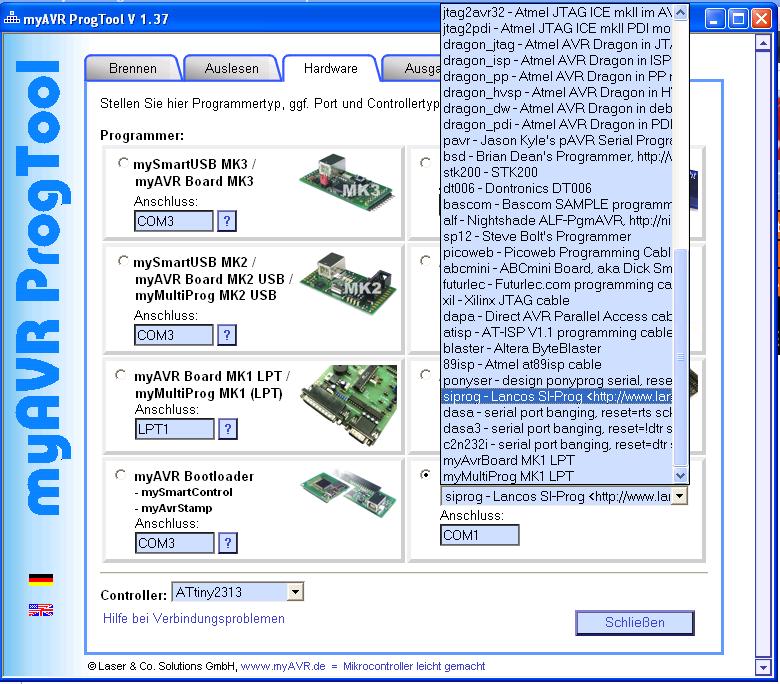Select the mySmartUSB MK3 programmer radio button

click(123, 163)
